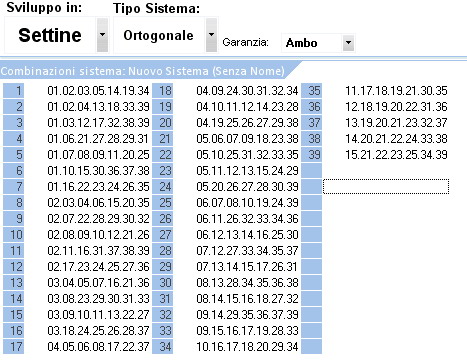Screen dimensions: 467x362
Task: Click row number 18 header cell
Action: point(163,91)
